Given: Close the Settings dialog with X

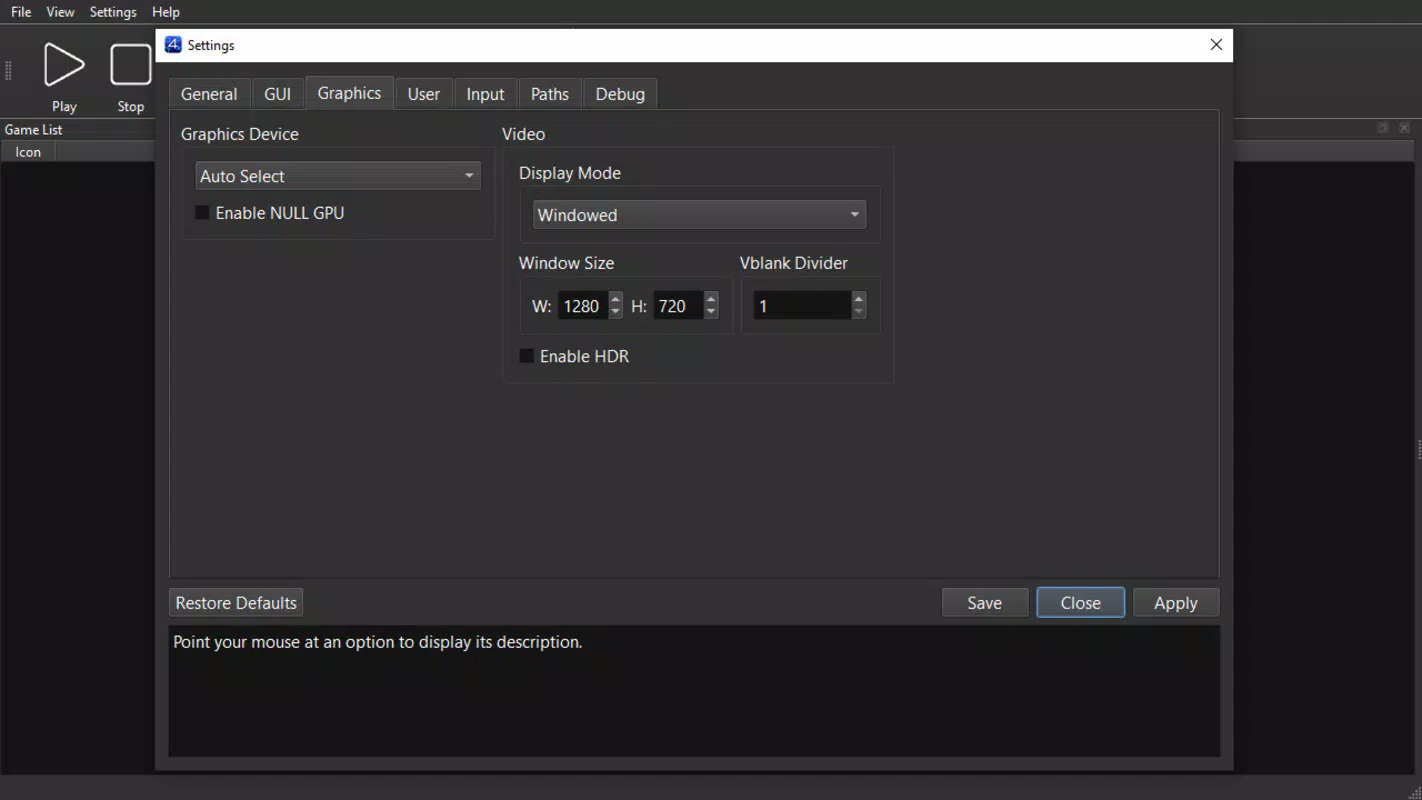Looking at the screenshot, I should pyautogui.click(x=1216, y=45).
